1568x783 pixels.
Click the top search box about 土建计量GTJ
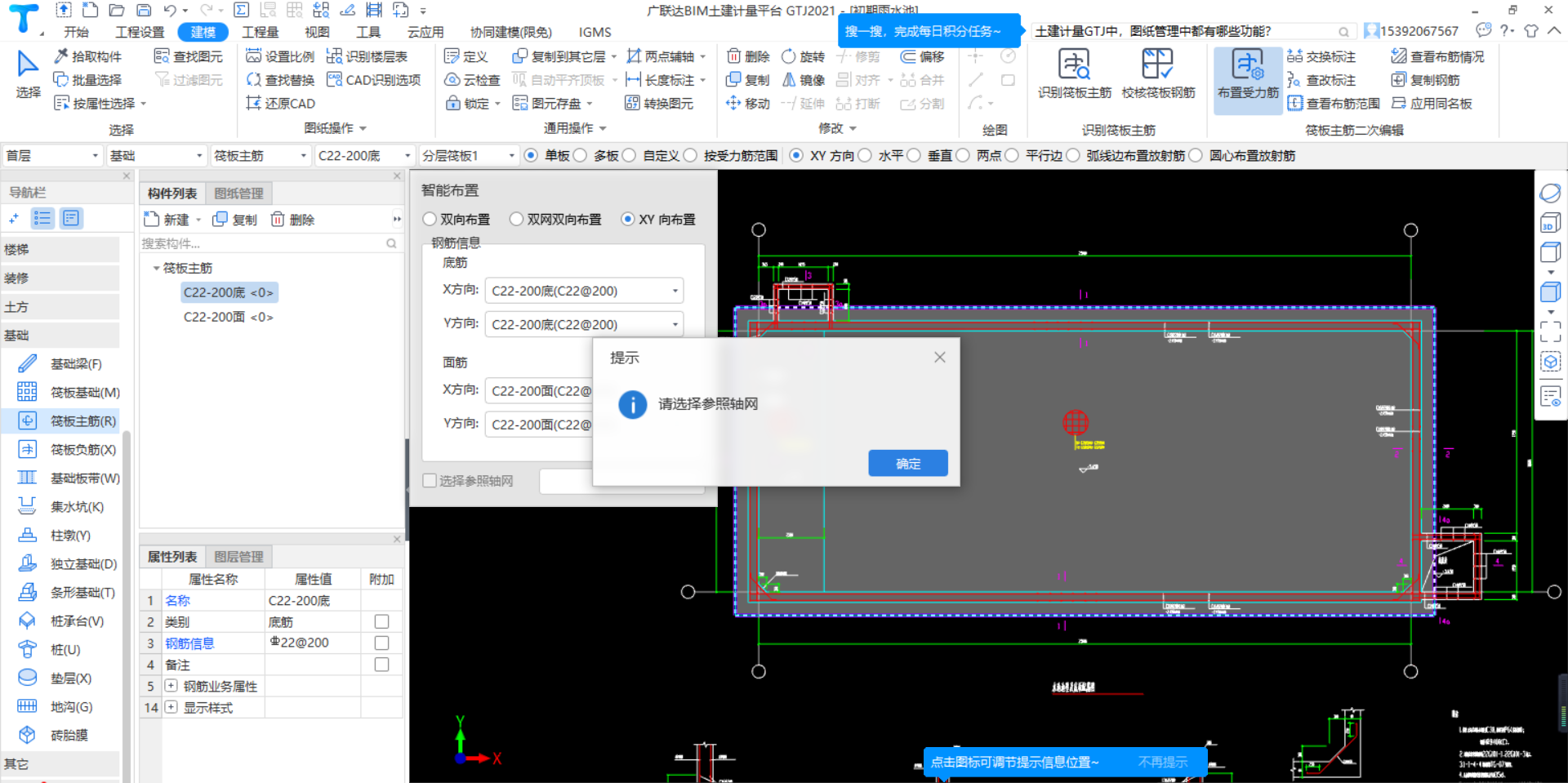(x=1192, y=31)
